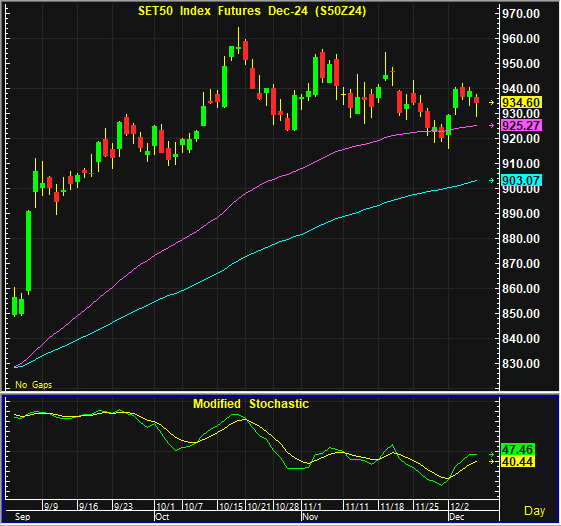The width and height of the screenshot is (561, 526).
Task: Click the yellow 40.44 stochastic value label
Action: (x=517, y=462)
